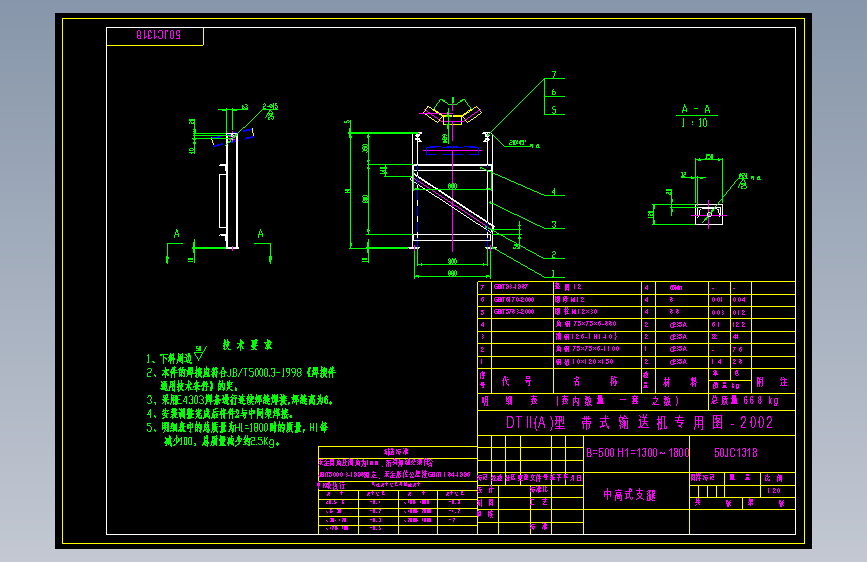867x562 pixels.
Task: Select the '角钢 75×75×6-1100' parts row name
Action: coord(587,349)
